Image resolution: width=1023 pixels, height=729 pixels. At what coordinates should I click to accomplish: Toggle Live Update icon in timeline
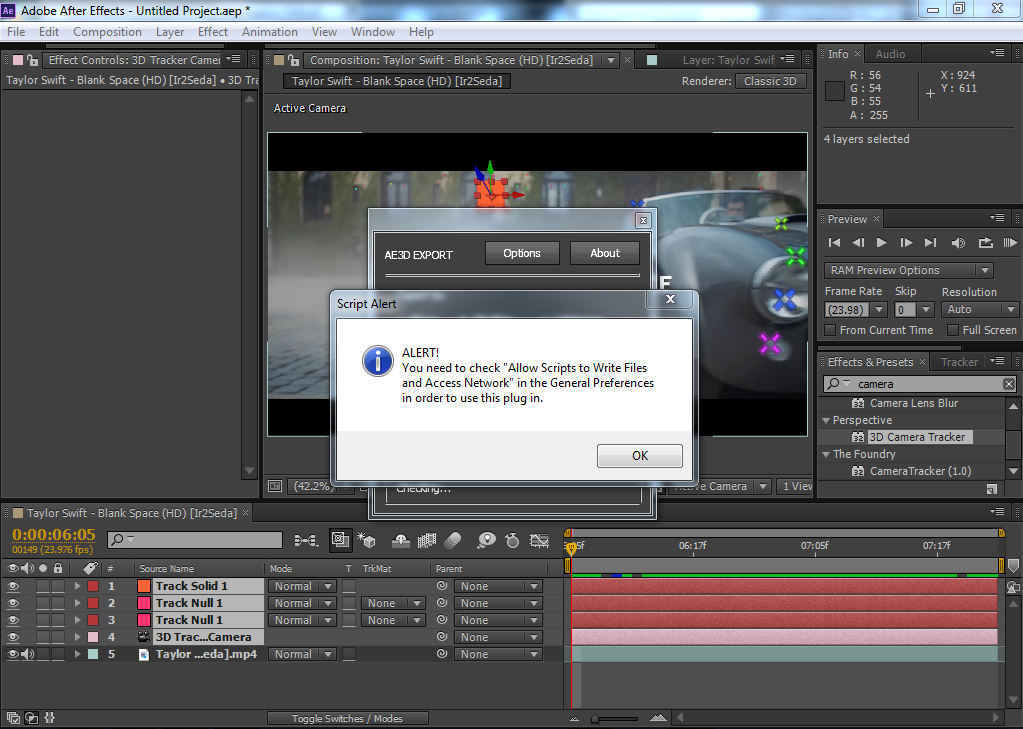(x=339, y=540)
